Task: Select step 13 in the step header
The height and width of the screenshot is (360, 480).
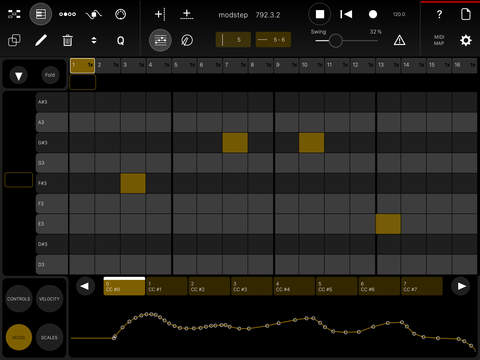Action: tap(389, 65)
